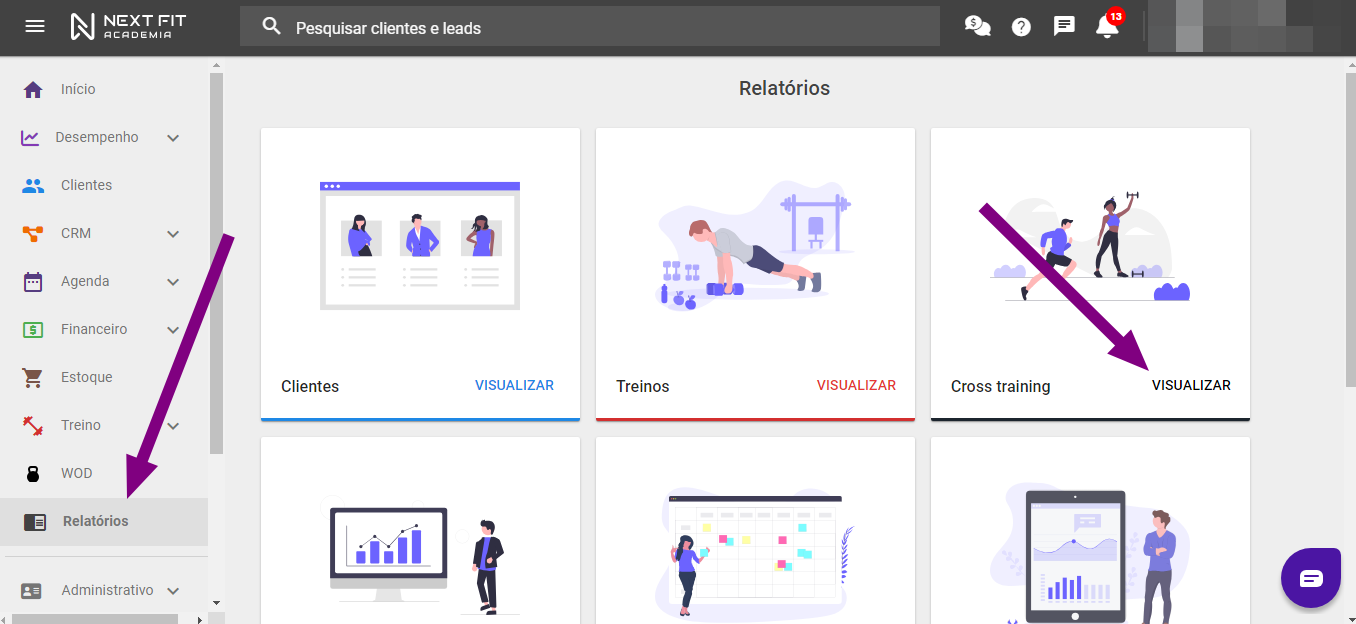Screen dimensions: 1356x624
Task: Click VISUALIZAR on the Clientes card
Action: (514, 385)
